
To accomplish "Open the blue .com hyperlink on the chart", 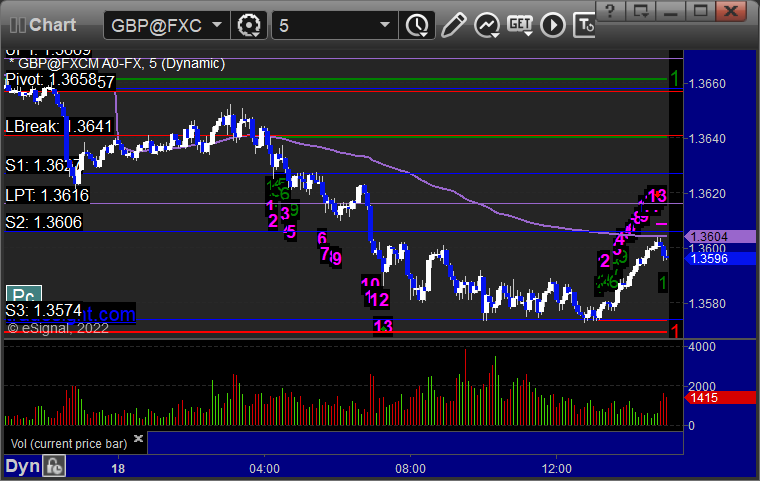I will [x=108, y=314].
